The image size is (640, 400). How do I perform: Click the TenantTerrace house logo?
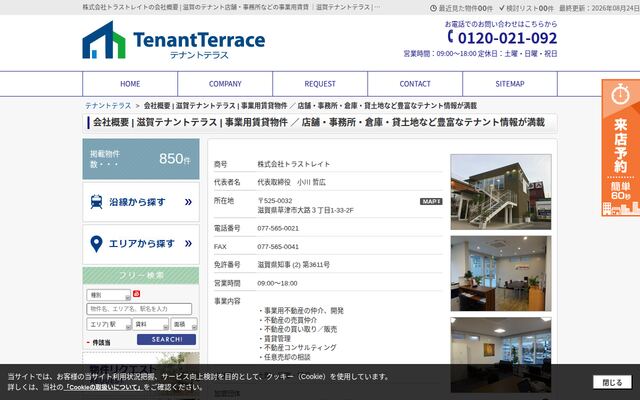(104, 40)
